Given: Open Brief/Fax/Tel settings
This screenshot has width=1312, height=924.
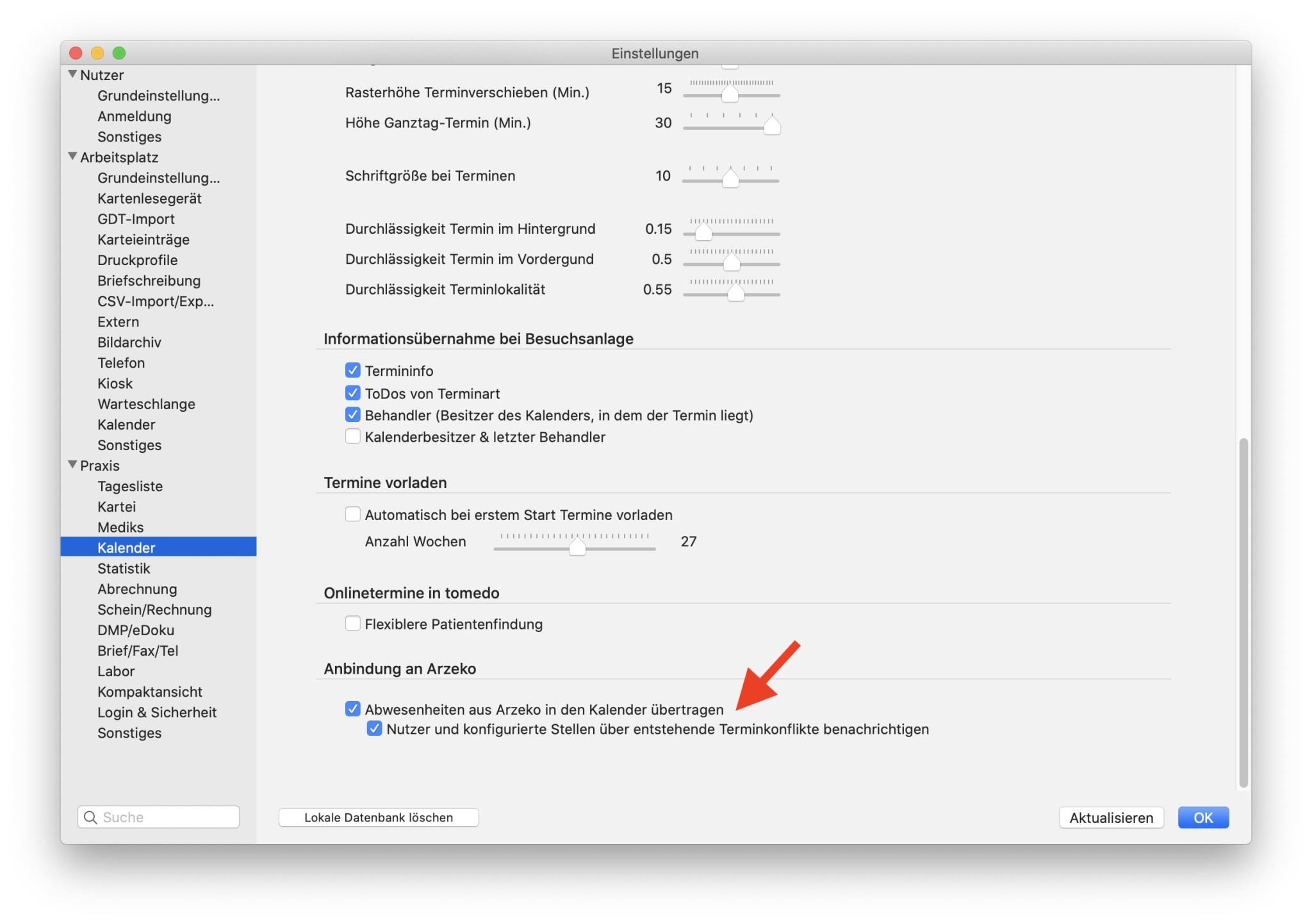Looking at the screenshot, I should (138, 650).
